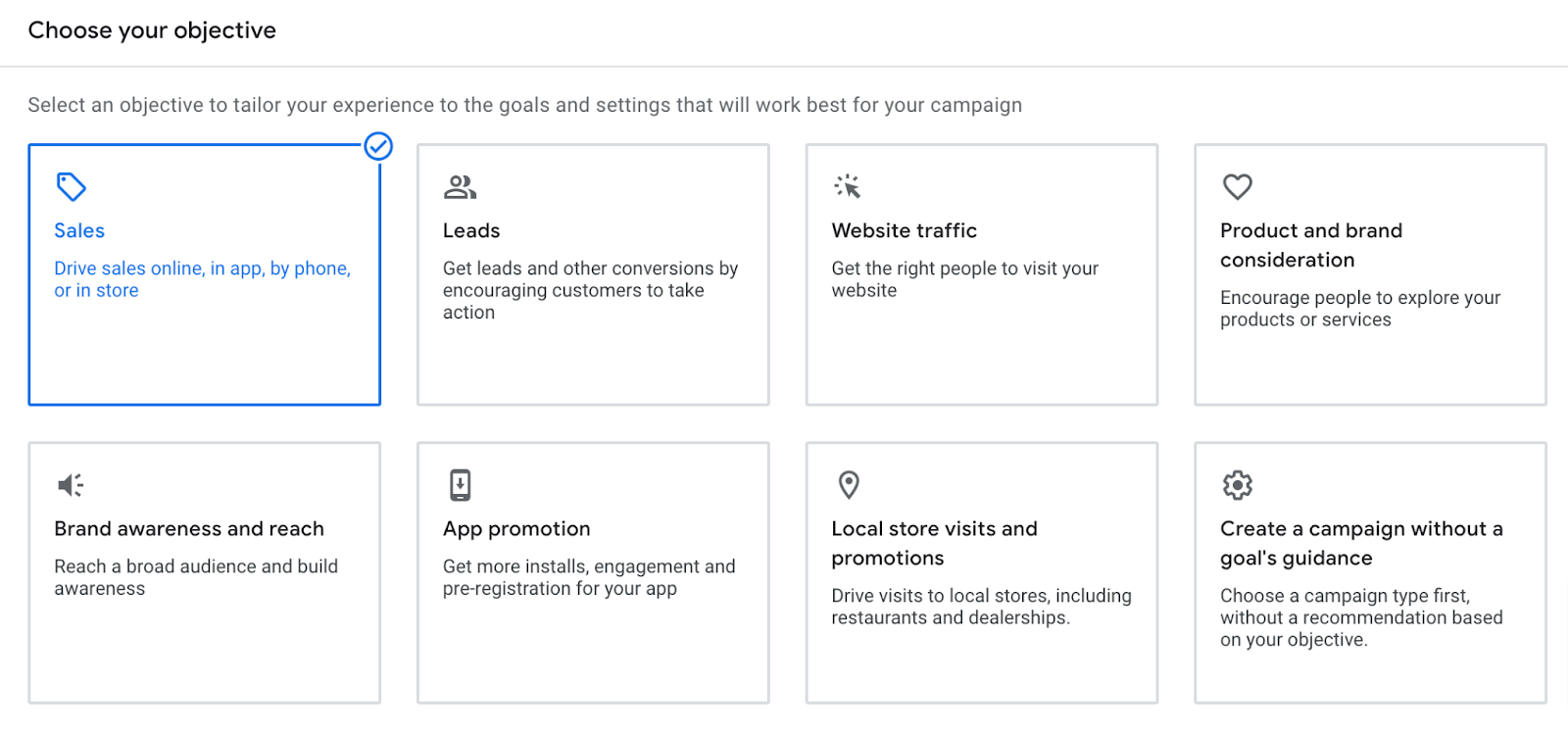Click the 'Choose your objective' heading

click(151, 30)
